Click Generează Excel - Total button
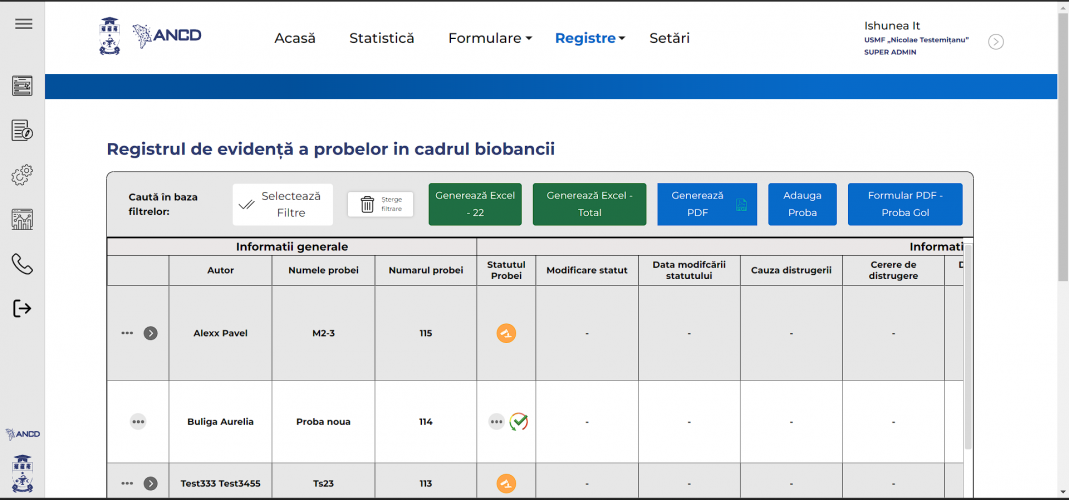1069x500 pixels. tap(590, 204)
